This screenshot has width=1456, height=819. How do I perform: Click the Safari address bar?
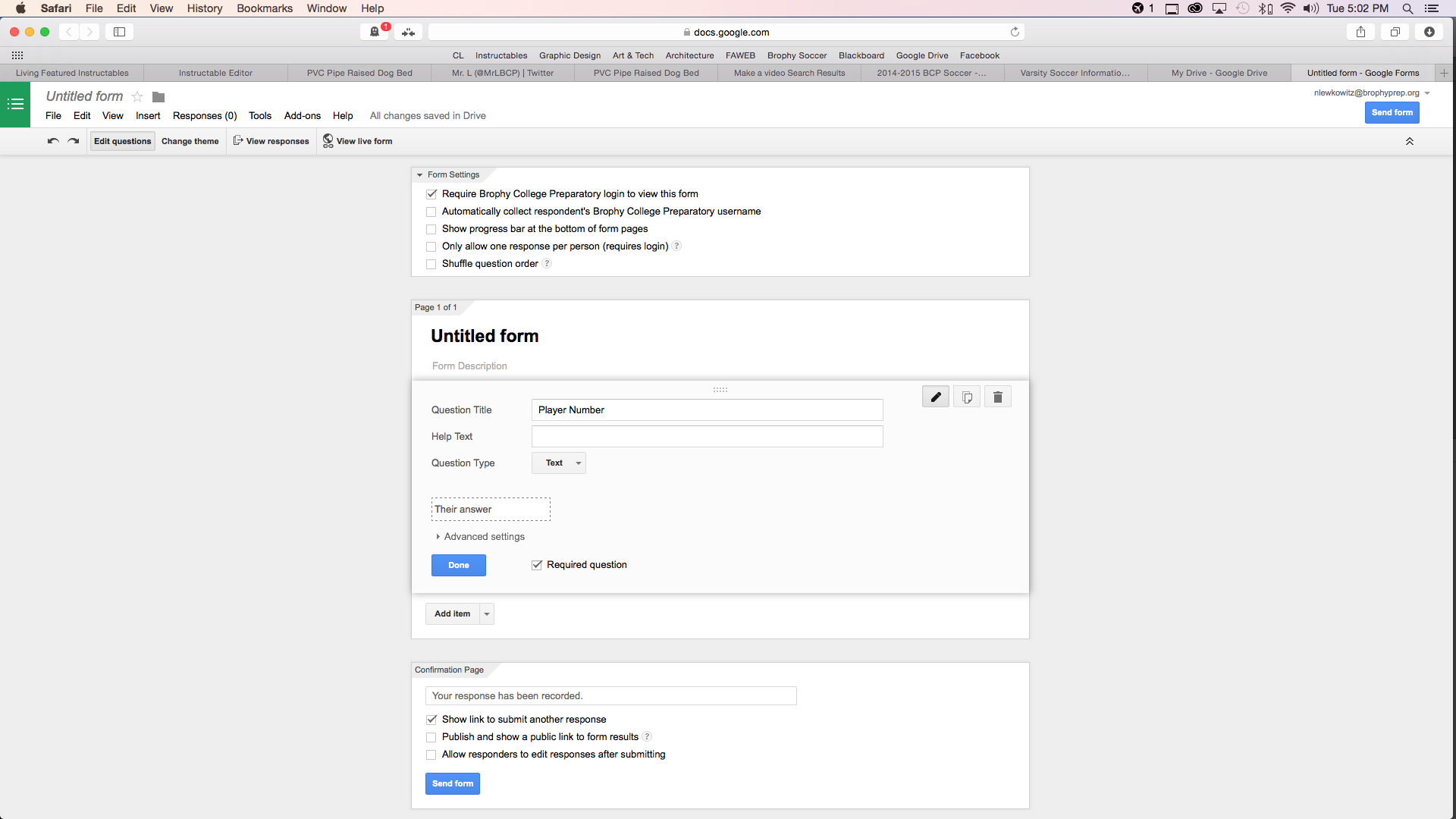pyautogui.click(x=726, y=32)
